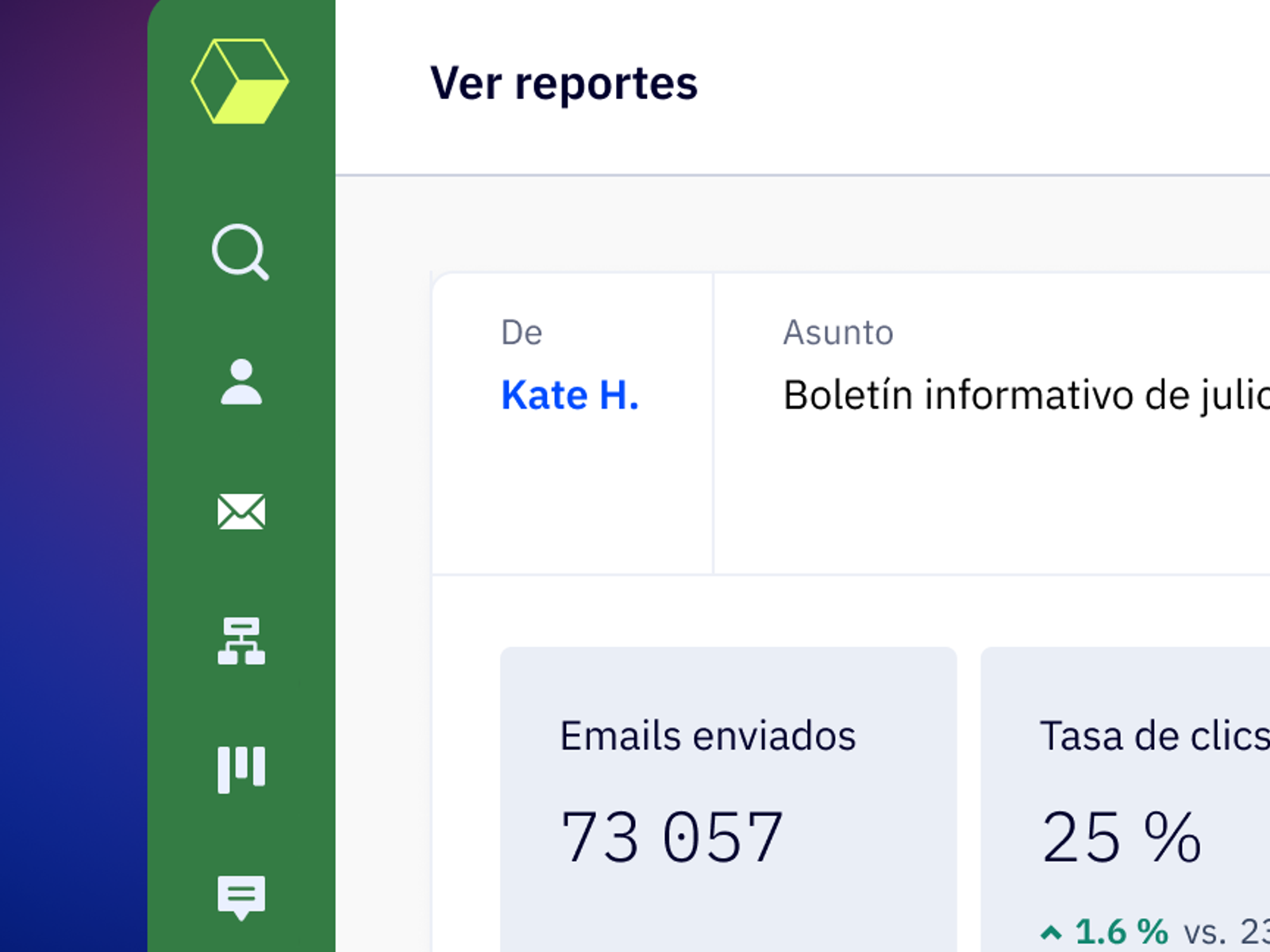Image resolution: width=1270 pixels, height=952 pixels.
Task: Click the Ver reportes page title
Action: coord(564,83)
